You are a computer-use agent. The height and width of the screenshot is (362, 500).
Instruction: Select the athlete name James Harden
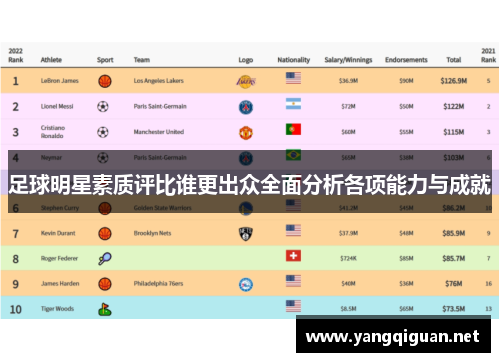pyautogui.click(x=60, y=284)
